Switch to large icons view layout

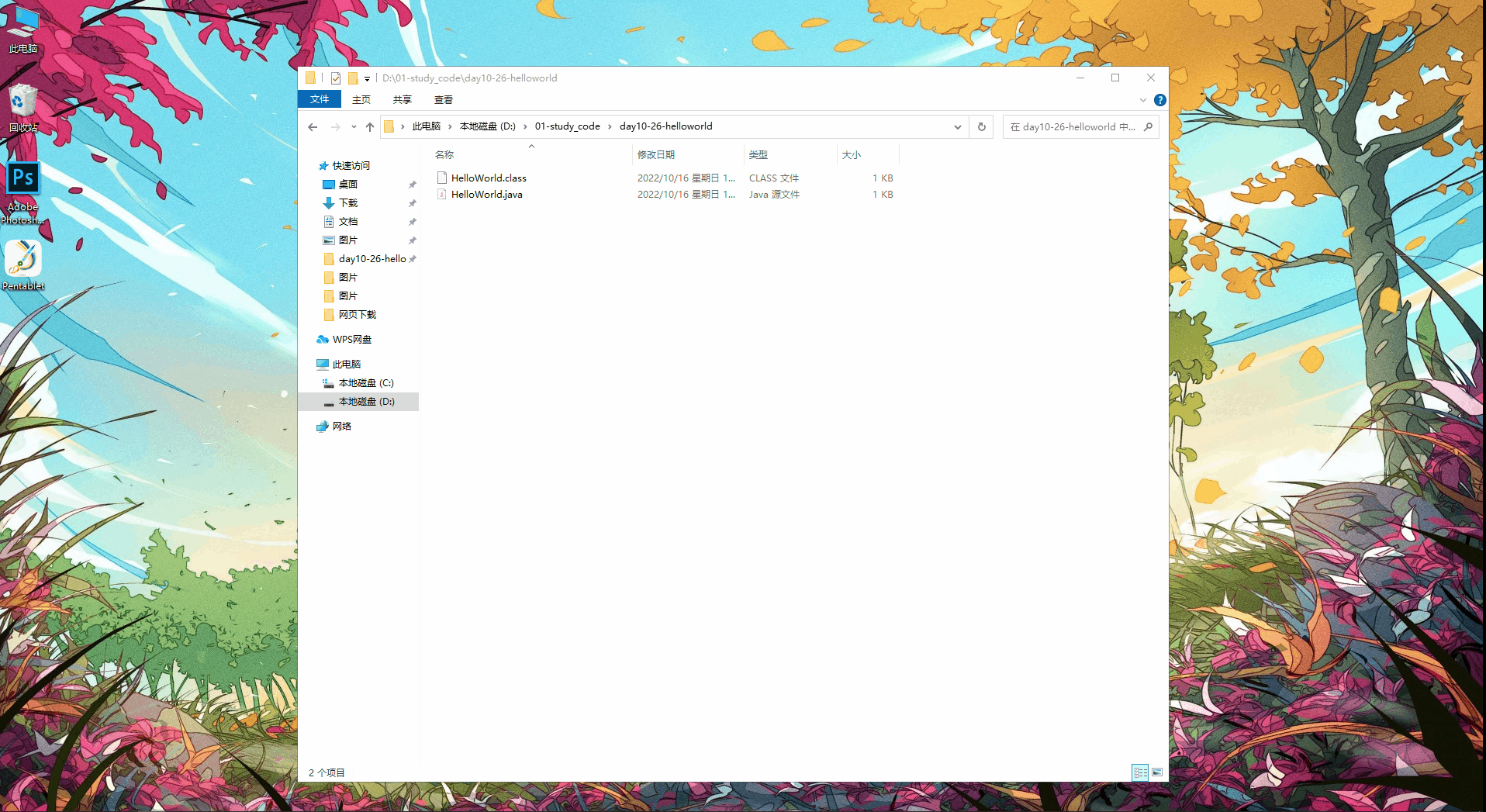(x=1157, y=772)
